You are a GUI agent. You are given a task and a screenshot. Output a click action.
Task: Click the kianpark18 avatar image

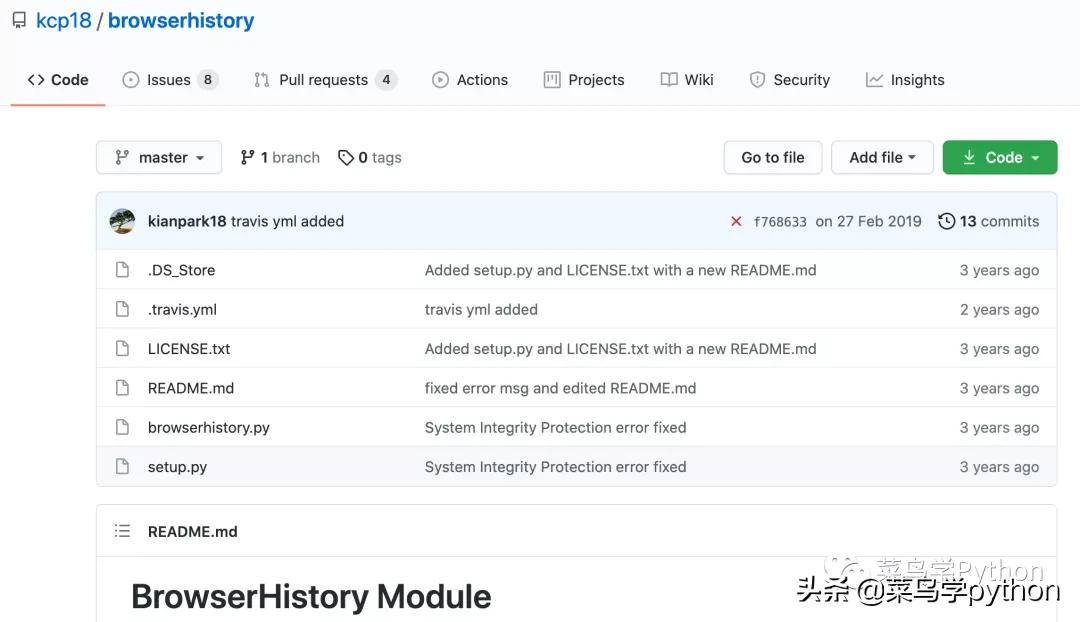coord(123,221)
